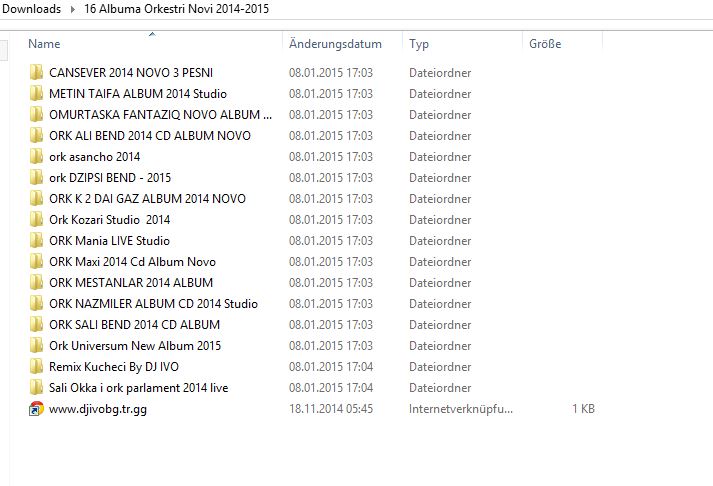
Task: Select ORK ALI BEND 2014 CD ALBUM NOVO name
Action: tap(150, 135)
